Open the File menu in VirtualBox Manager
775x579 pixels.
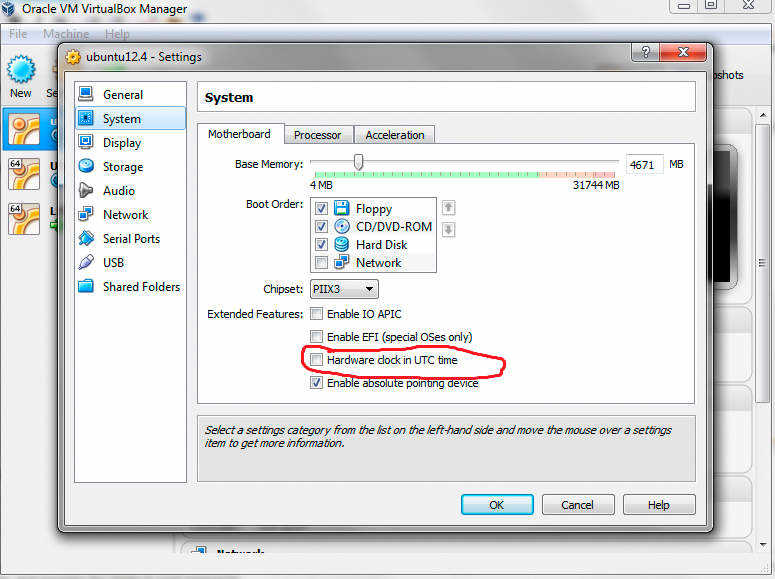point(18,34)
